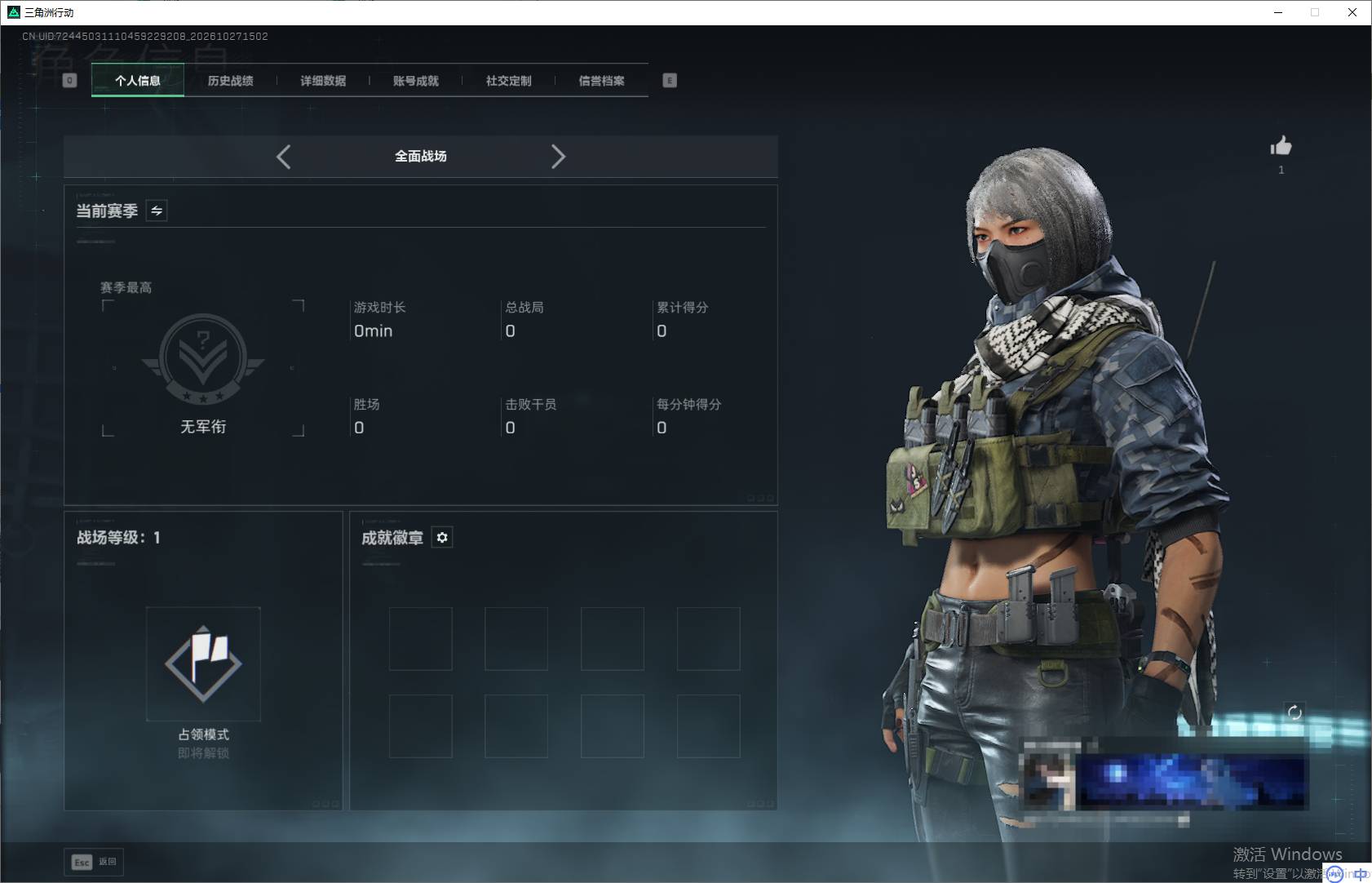Viewport: 1372px width, 883px height.
Task: Click the CN UID string at top
Action: 145,37
